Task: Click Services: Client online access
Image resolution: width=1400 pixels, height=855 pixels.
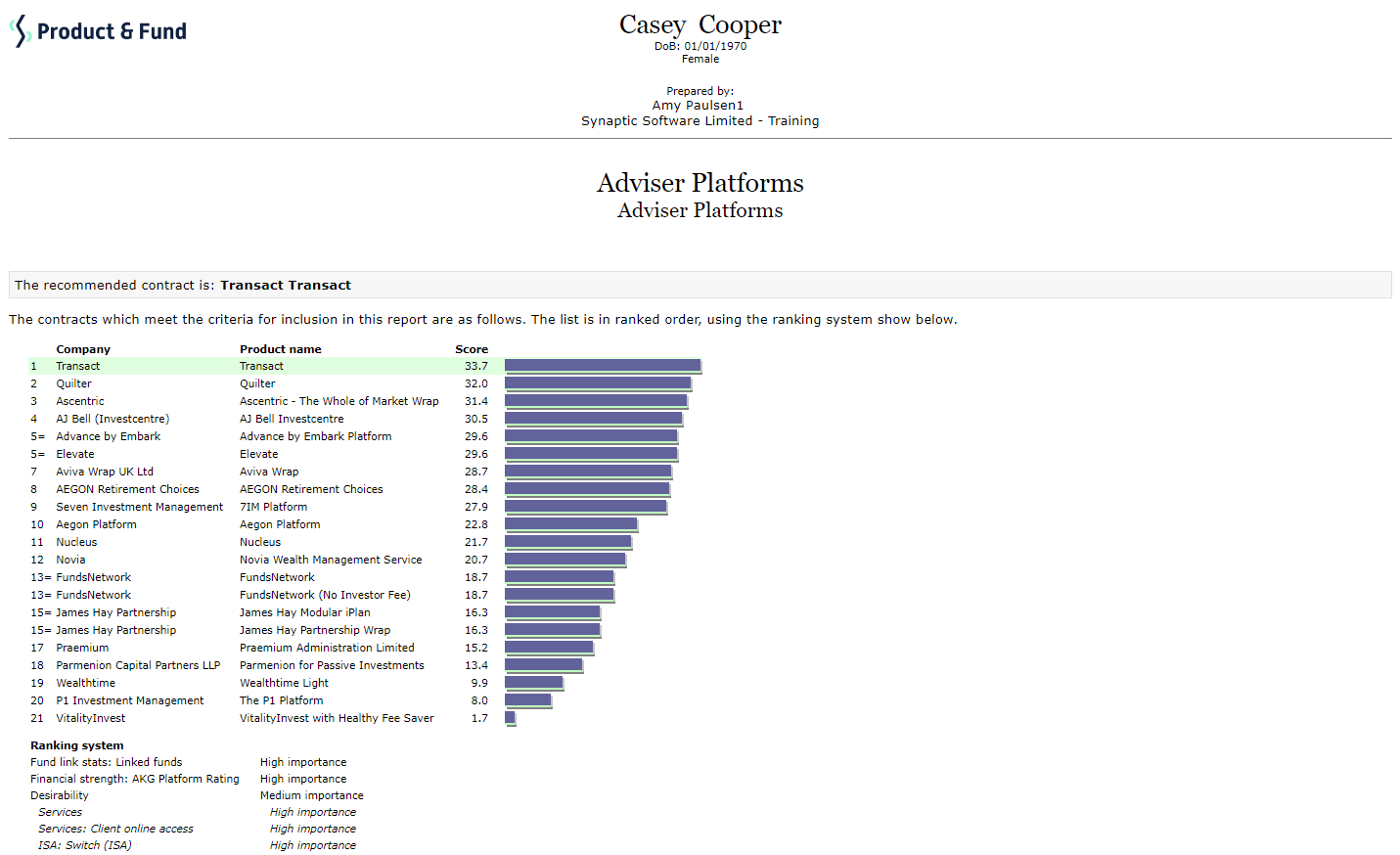Action: tap(115, 829)
